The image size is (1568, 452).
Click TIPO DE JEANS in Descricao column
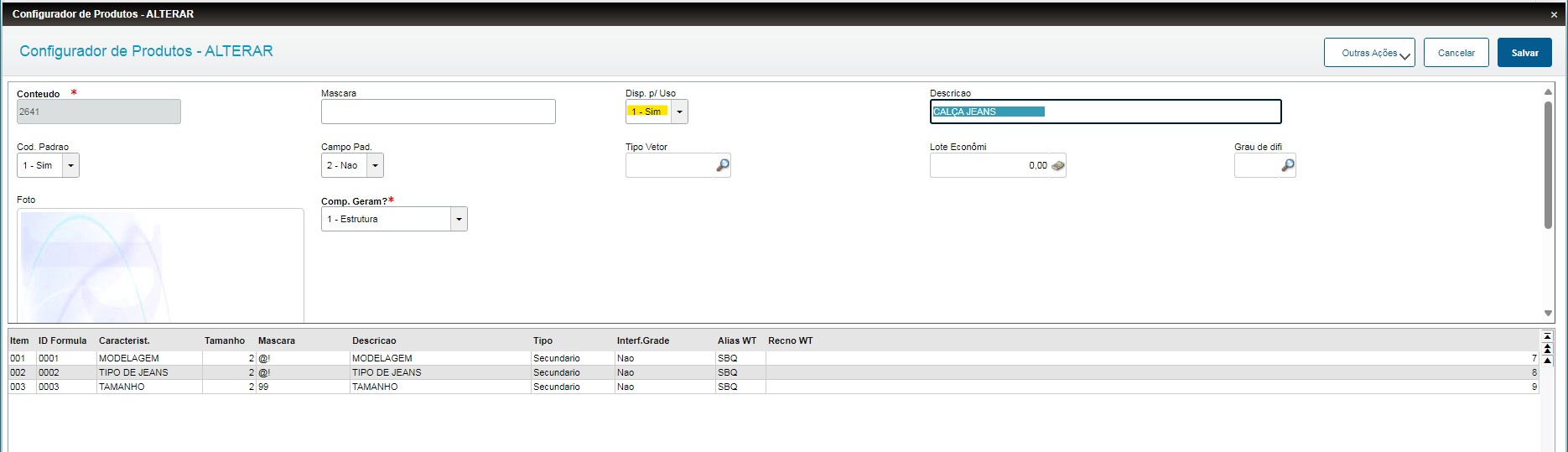tap(440, 372)
